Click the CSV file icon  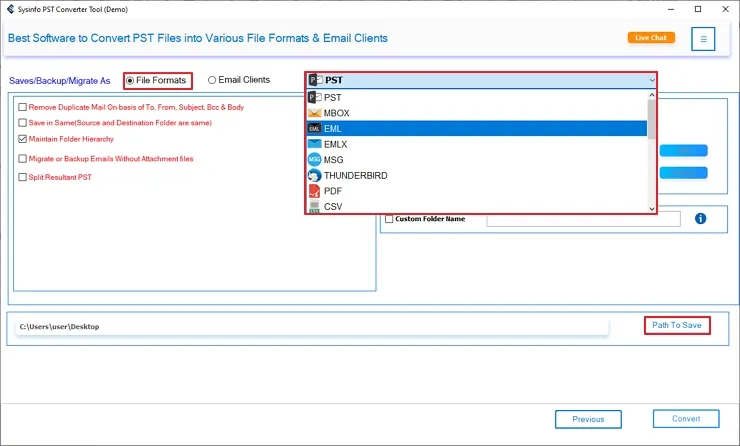click(x=314, y=206)
